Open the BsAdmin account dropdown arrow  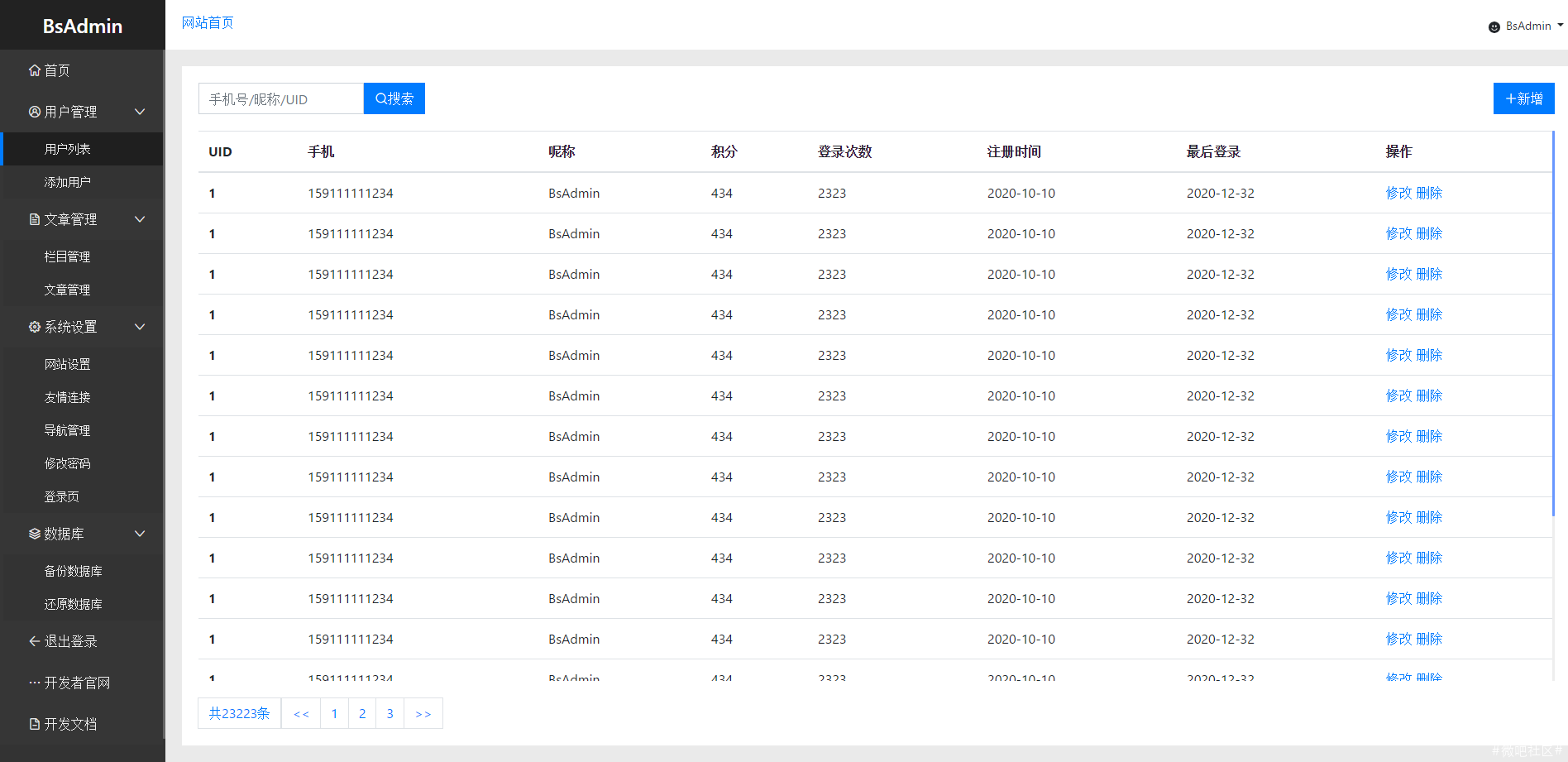(x=1561, y=26)
